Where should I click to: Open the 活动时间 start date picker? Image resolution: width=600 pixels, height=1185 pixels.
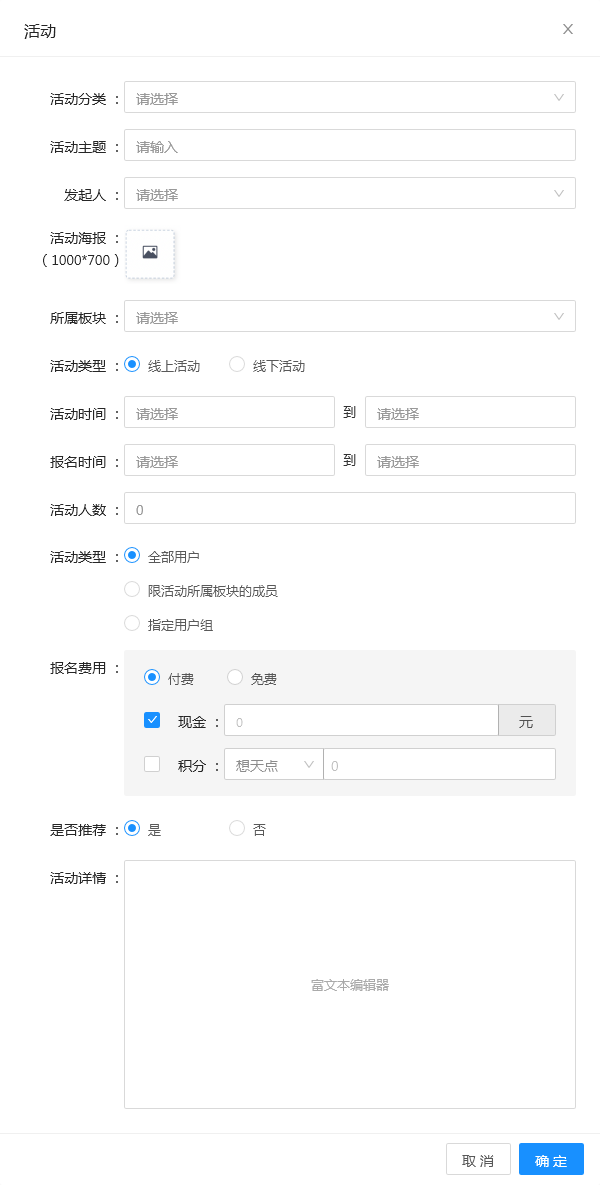coord(229,413)
